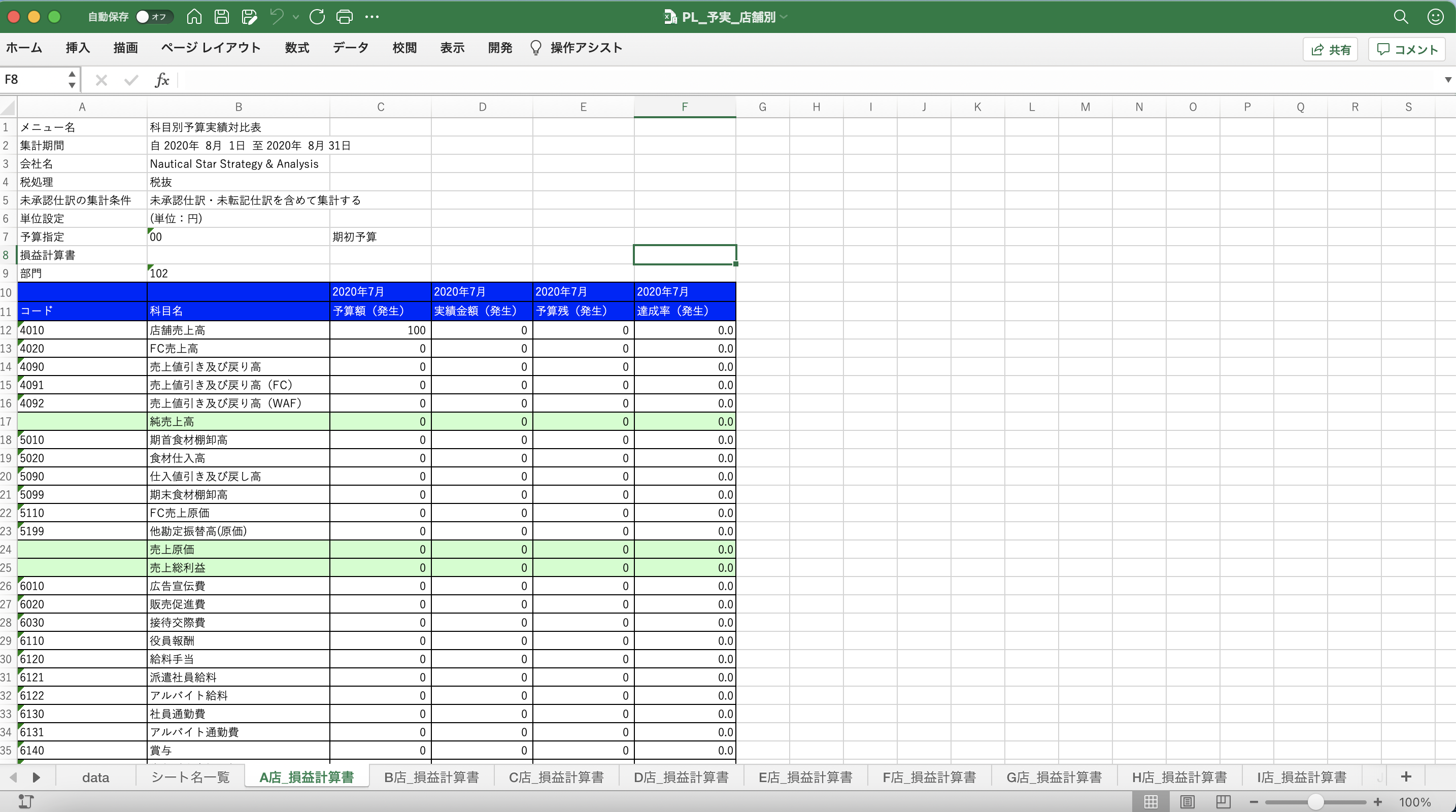Screen dimensions: 1456x812
Task: Click the コメント comments button
Action: (1407, 49)
